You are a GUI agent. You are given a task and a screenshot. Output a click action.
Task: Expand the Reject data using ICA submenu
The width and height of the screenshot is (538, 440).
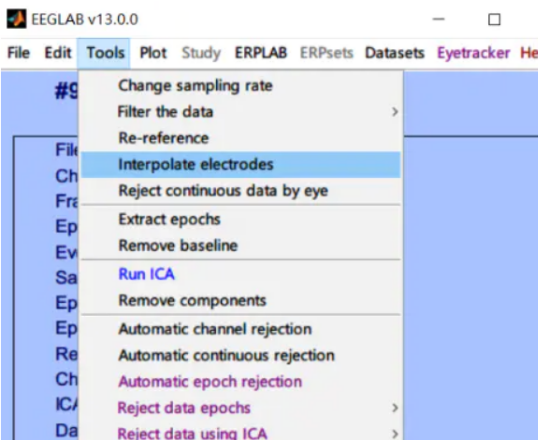pyautogui.click(x=241, y=432)
